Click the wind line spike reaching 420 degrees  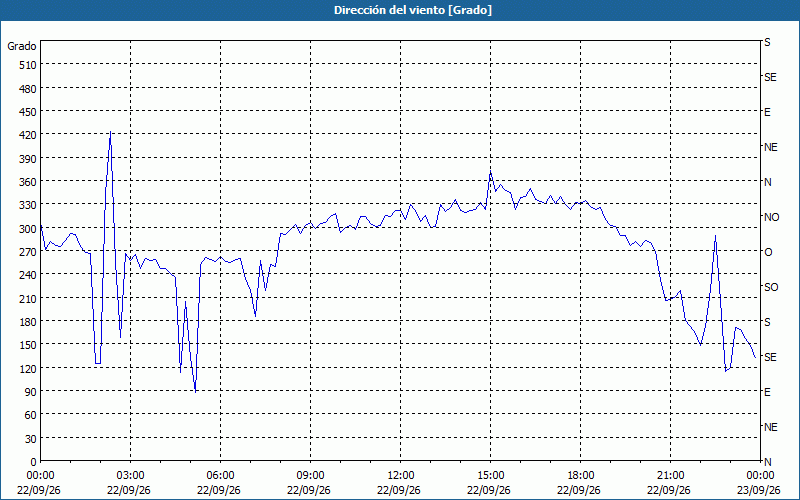click(x=111, y=132)
